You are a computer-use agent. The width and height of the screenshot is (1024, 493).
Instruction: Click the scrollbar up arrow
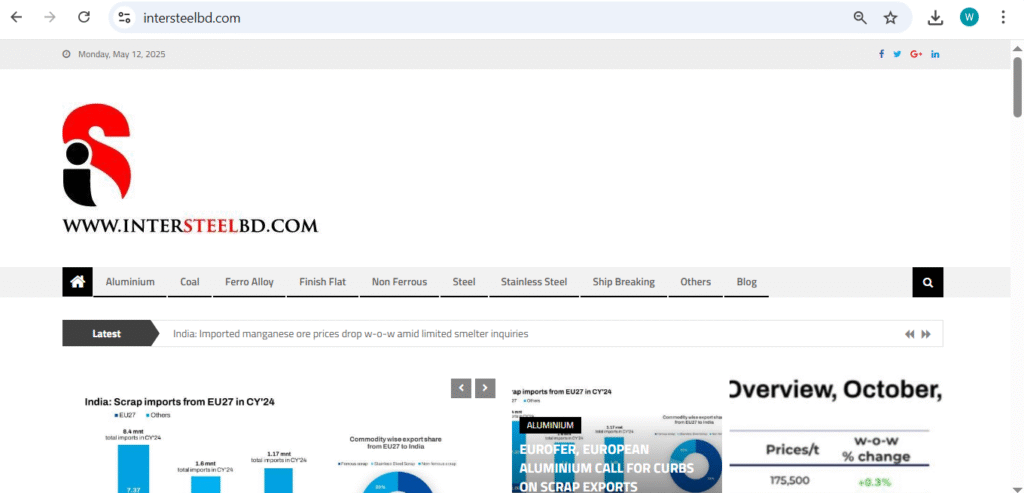coord(1017,48)
